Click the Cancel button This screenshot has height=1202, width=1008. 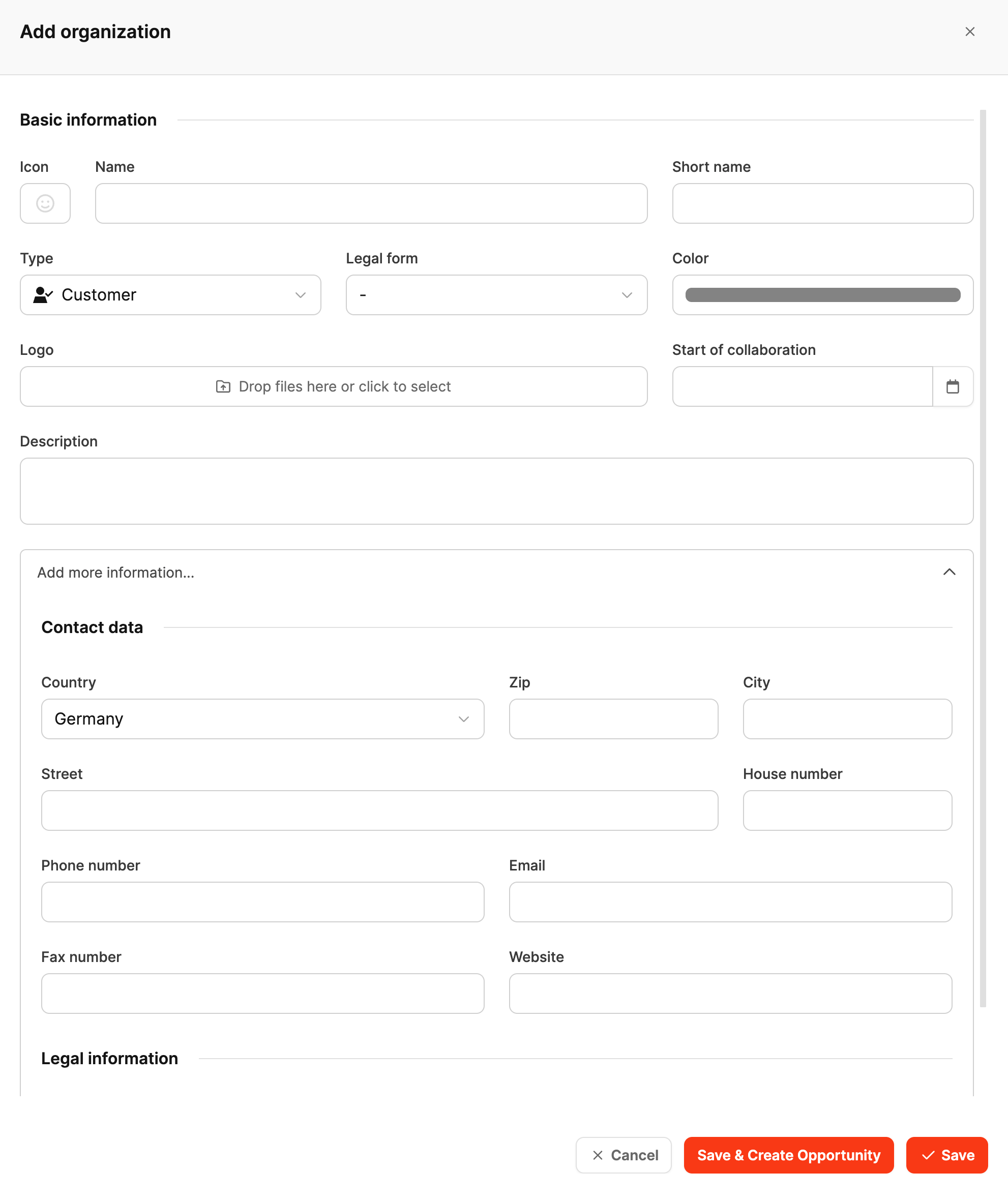(x=624, y=1155)
